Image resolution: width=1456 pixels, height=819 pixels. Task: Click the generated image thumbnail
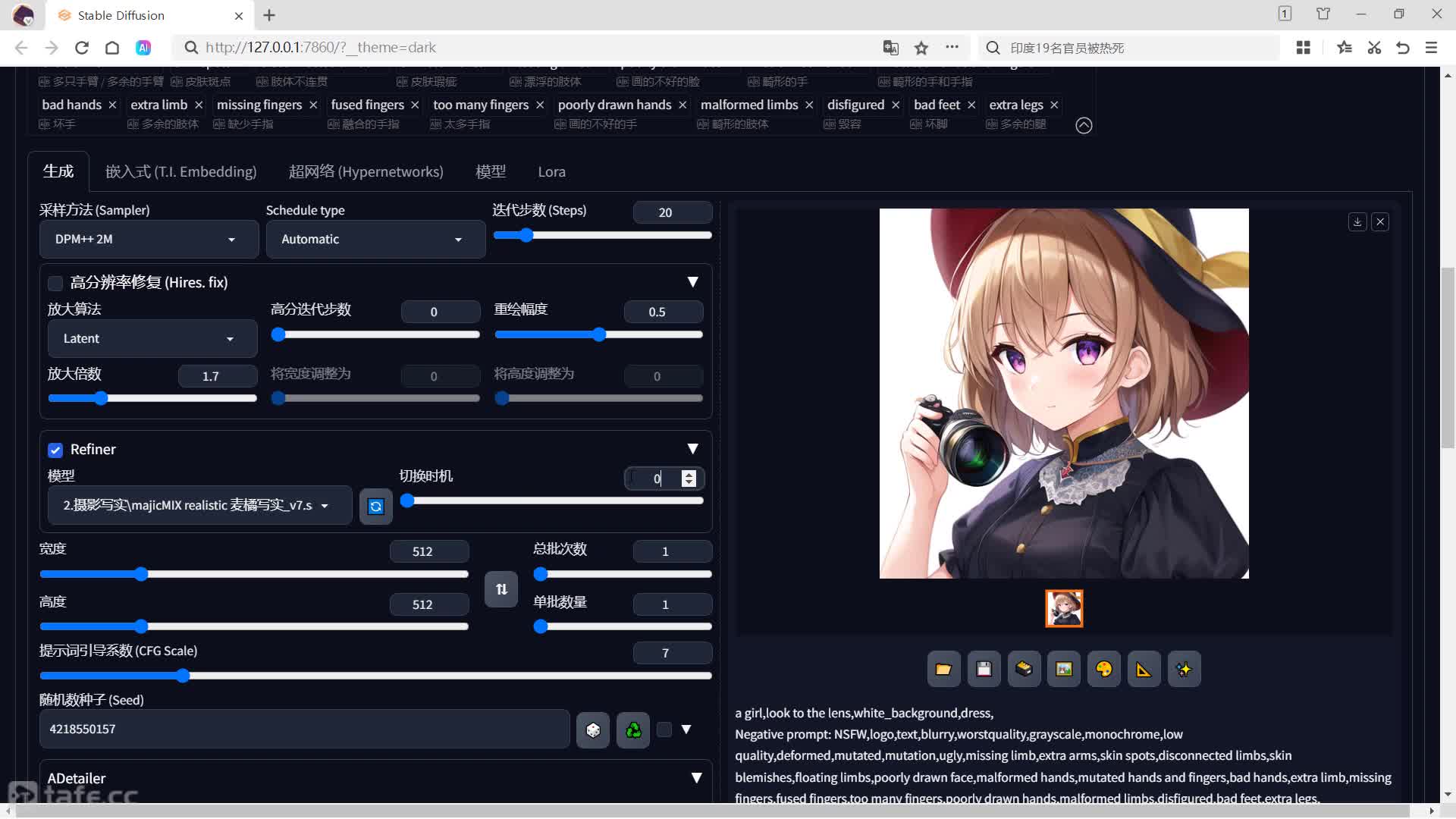click(x=1064, y=608)
